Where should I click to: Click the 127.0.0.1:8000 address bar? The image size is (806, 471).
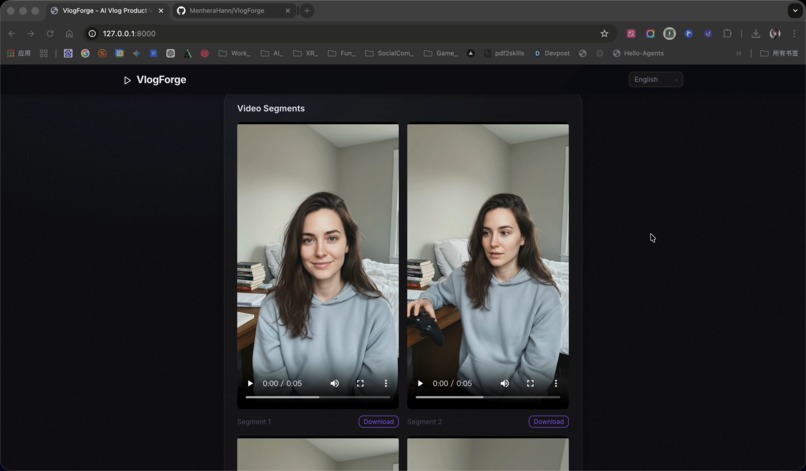(x=350, y=33)
